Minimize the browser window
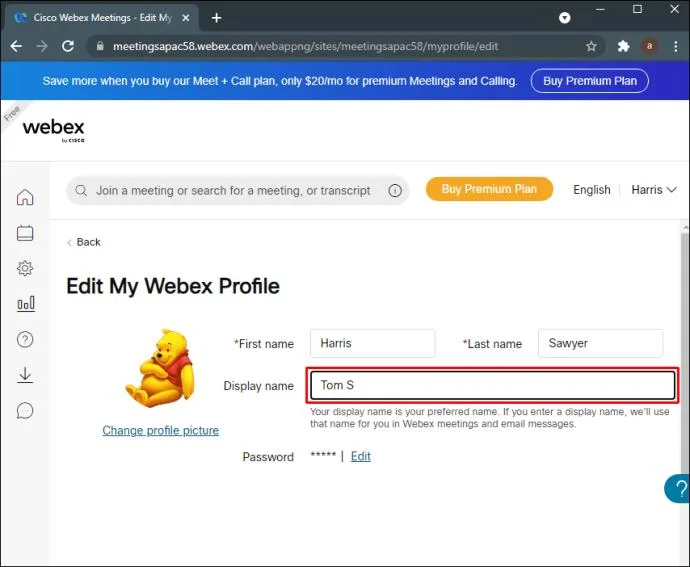This screenshot has height=567, width=690. tap(600, 9)
